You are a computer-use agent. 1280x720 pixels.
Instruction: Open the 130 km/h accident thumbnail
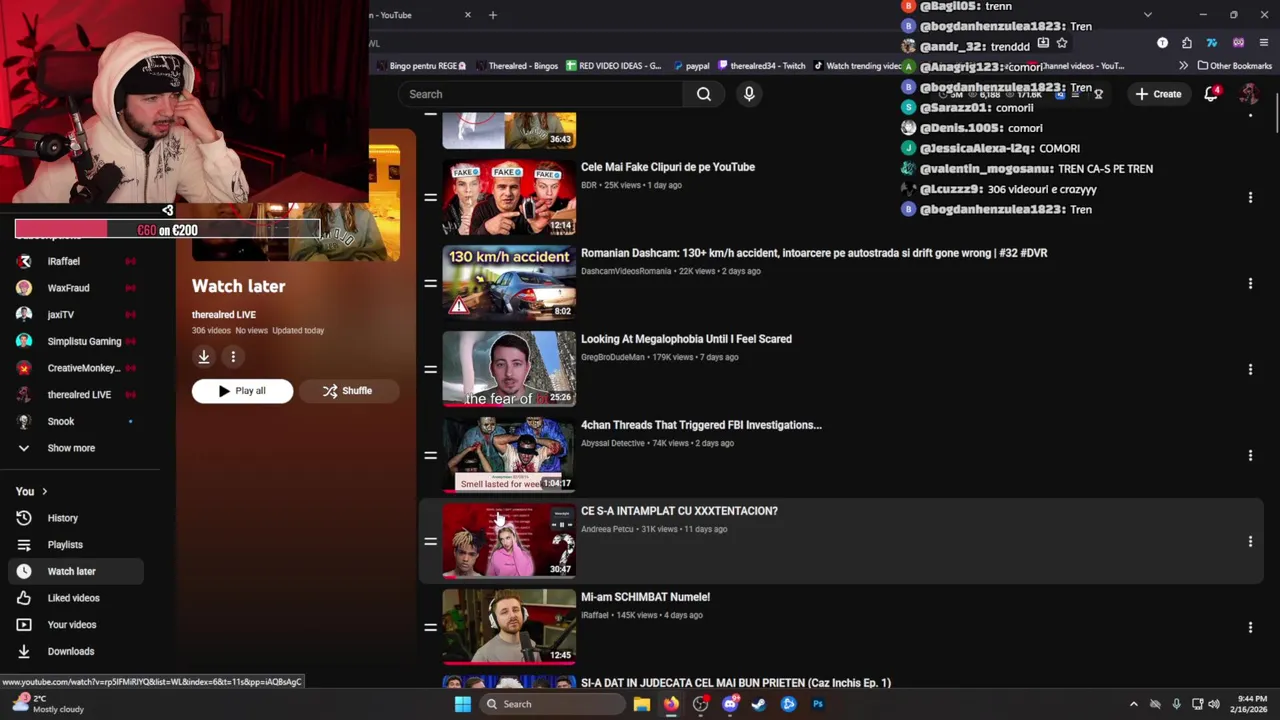[x=509, y=283]
